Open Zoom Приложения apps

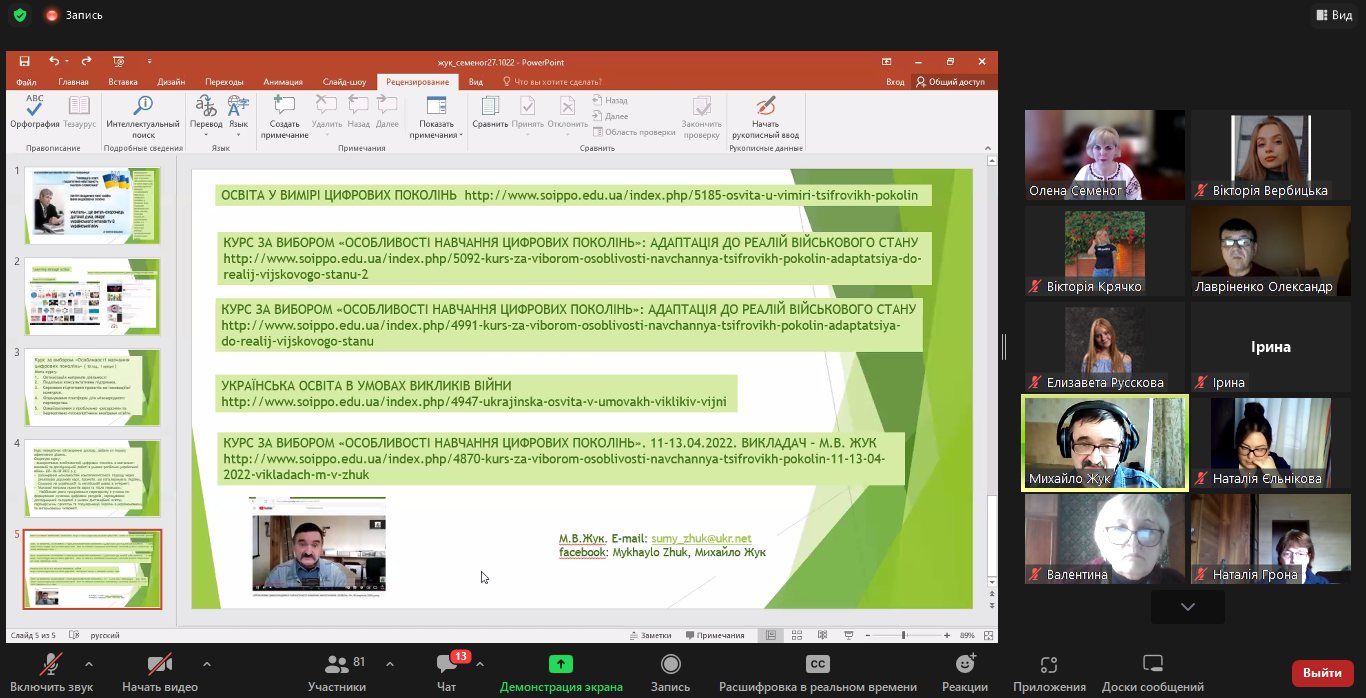(x=1049, y=673)
